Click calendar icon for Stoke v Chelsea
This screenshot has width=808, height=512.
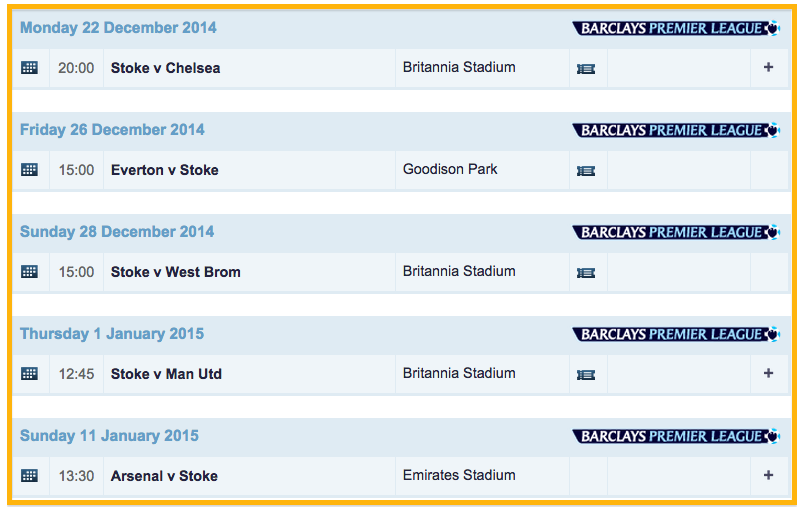coord(29,68)
